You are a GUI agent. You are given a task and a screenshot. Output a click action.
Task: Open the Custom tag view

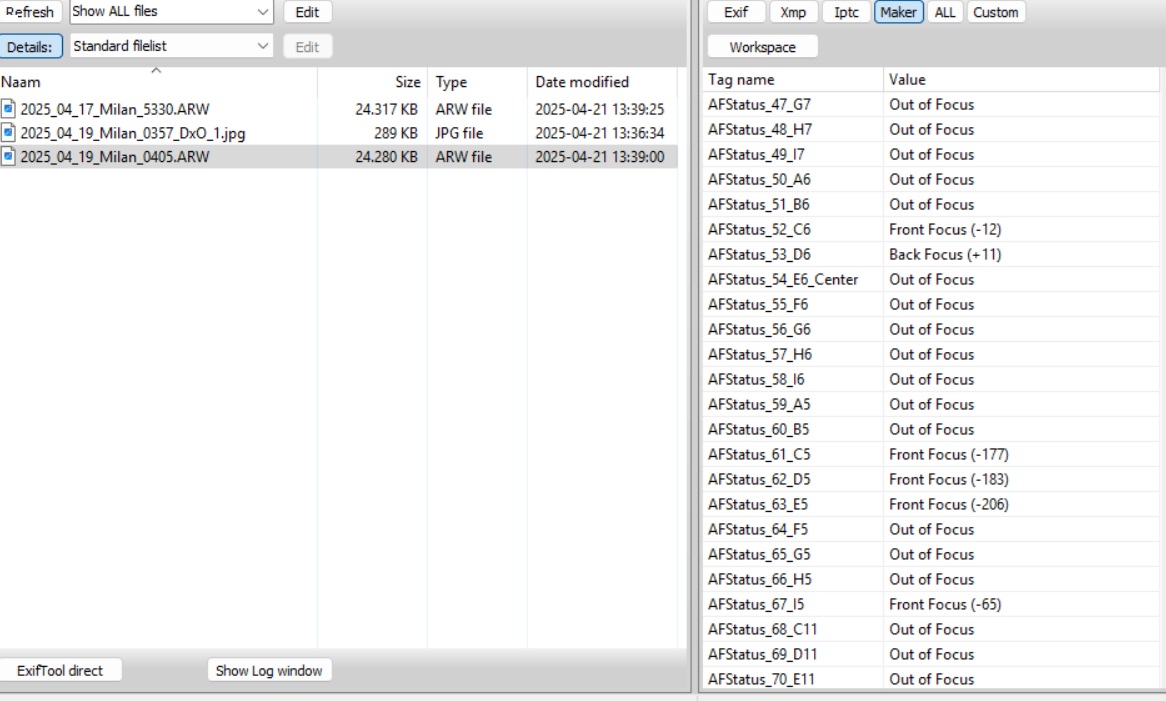tap(996, 12)
